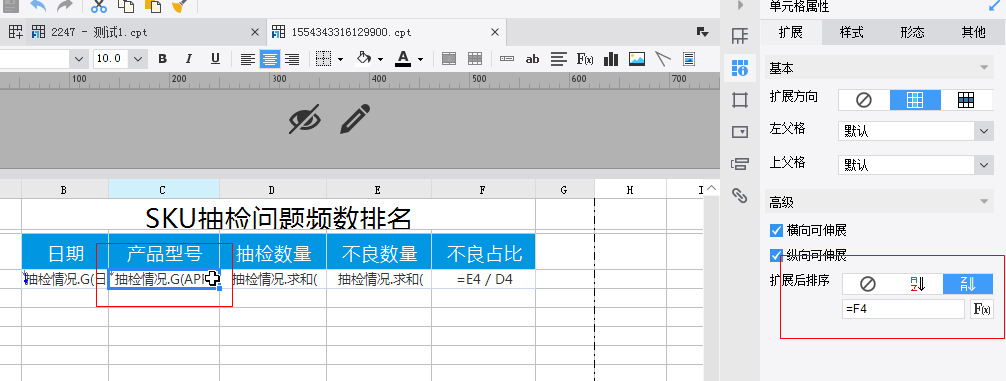Viewport: 1006px width, 381px height.
Task: Select no-sort option for 扩展后排序
Action: click(x=867, y=284)
